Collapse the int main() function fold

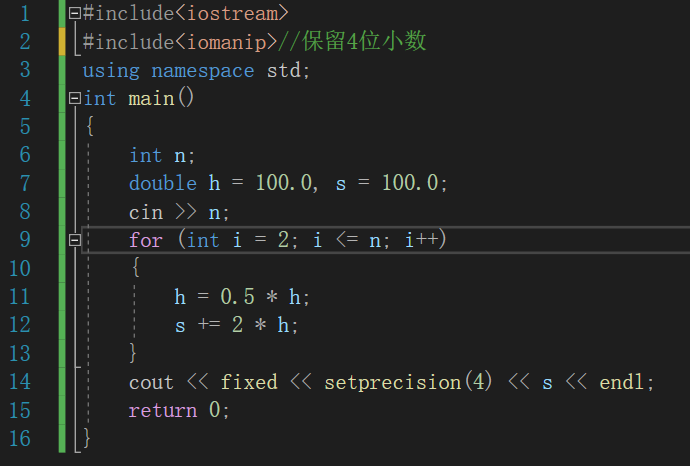click(x=75, y=99)
